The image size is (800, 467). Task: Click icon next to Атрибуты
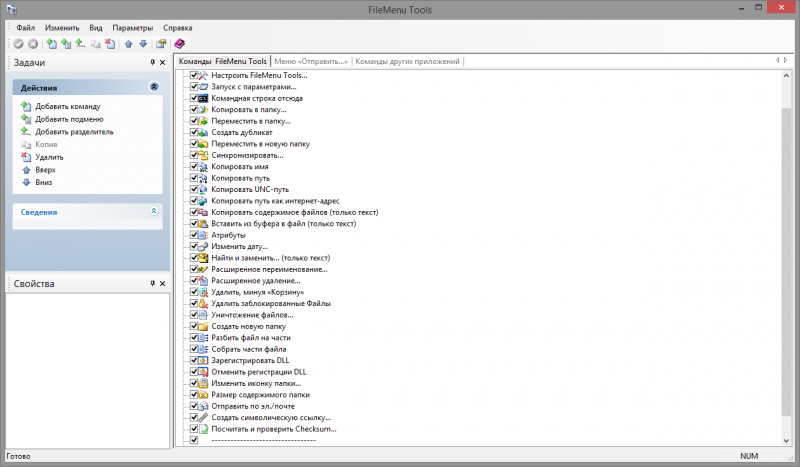click(203, 235)
